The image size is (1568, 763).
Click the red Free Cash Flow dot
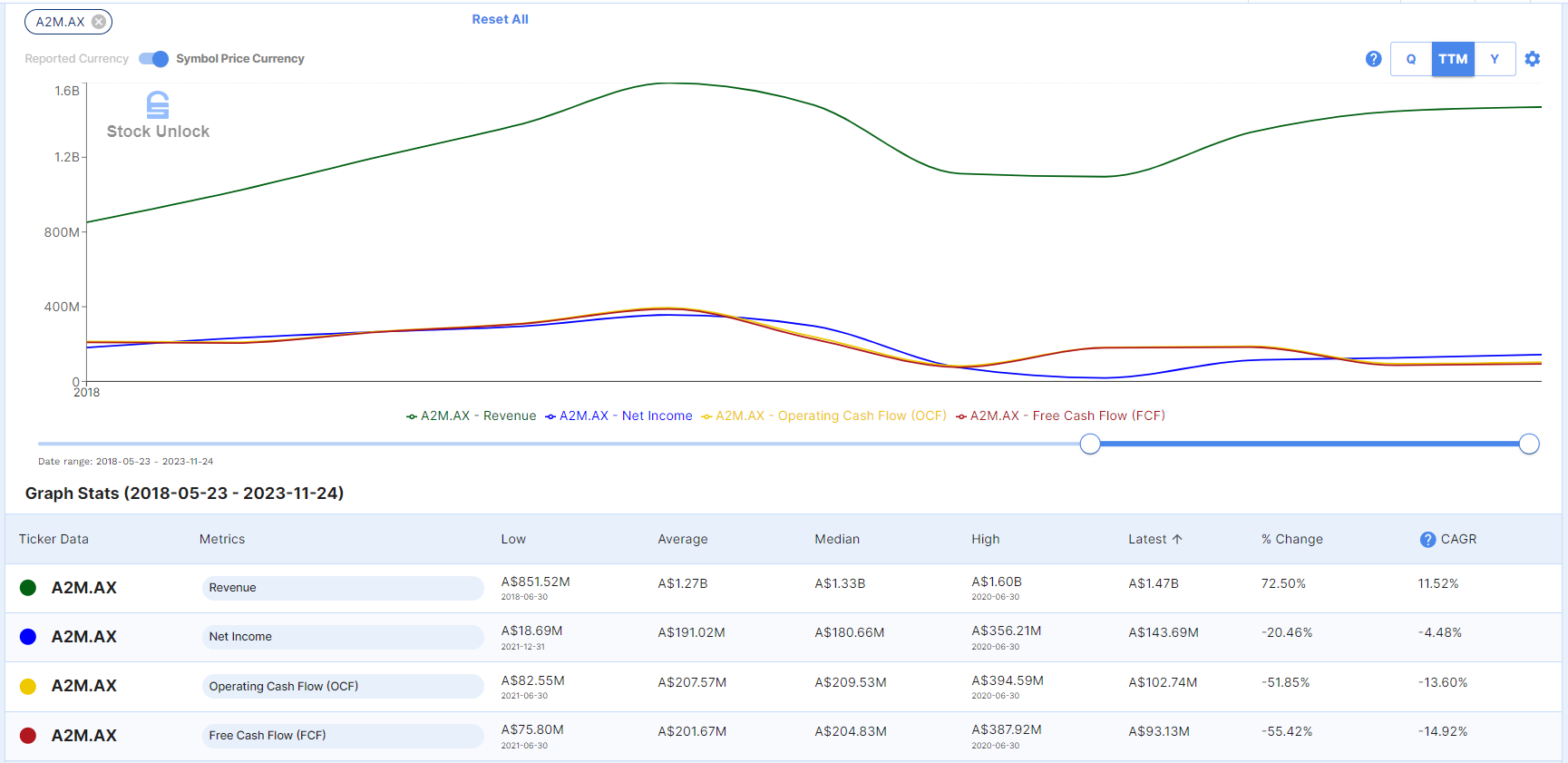(28, 736)
